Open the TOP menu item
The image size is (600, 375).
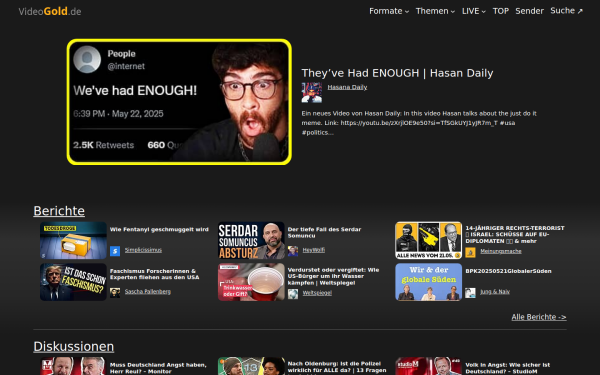(501, 11)
